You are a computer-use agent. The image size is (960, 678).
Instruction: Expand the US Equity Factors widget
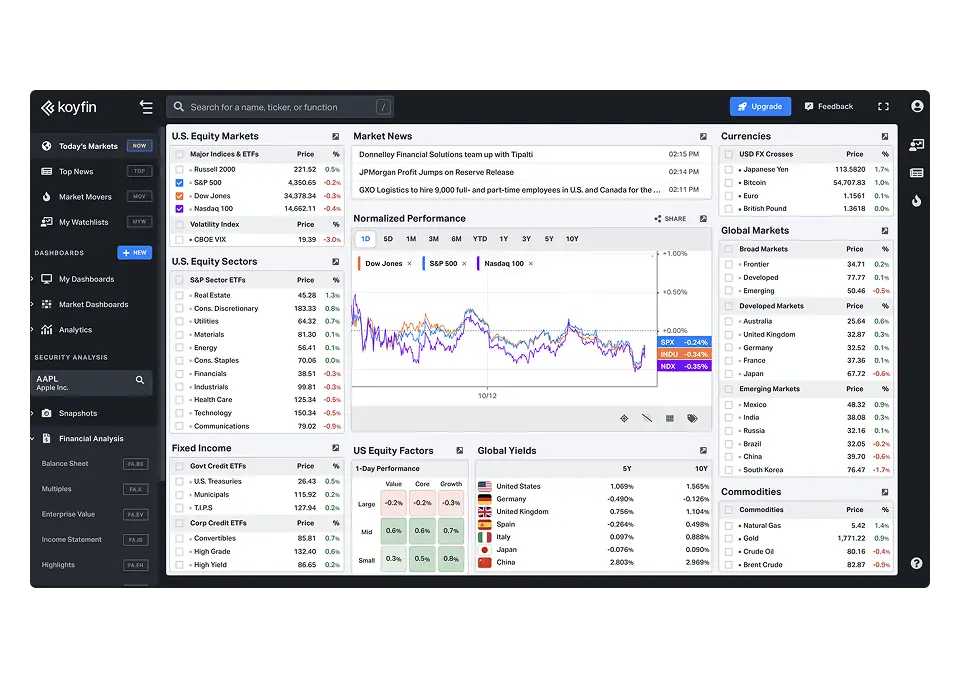pos(459,451)
